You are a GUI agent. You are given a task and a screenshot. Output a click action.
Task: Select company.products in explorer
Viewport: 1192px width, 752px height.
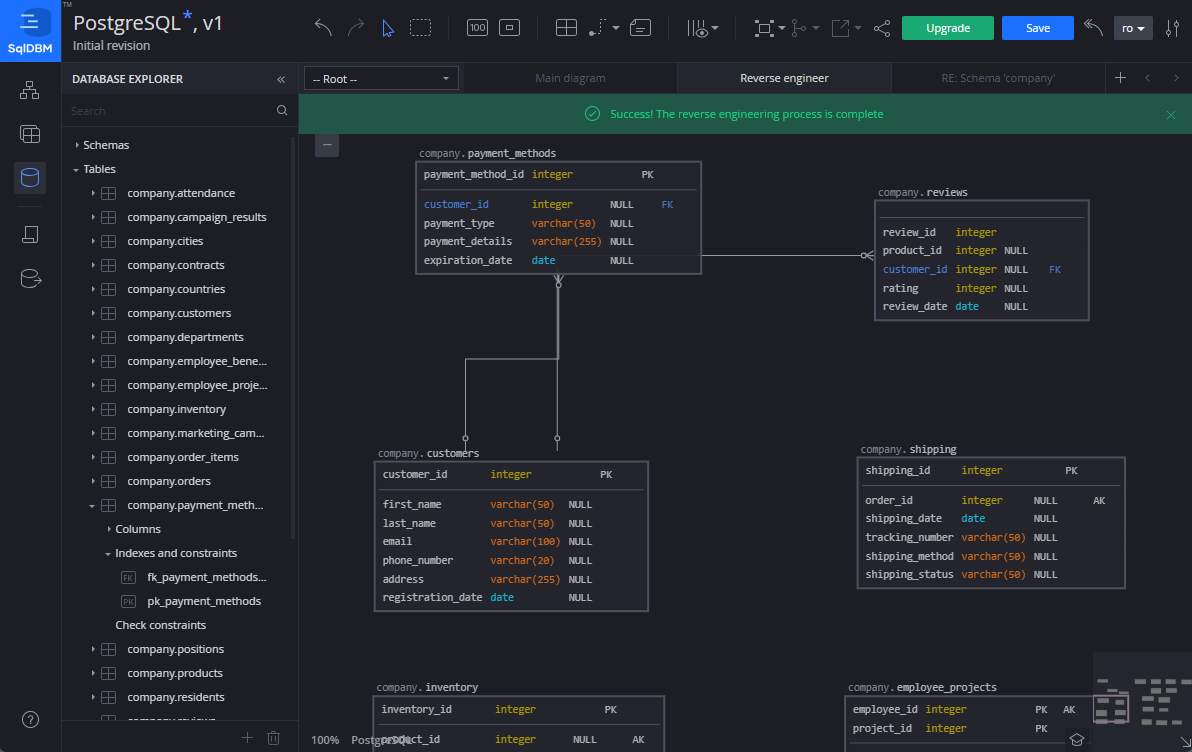(175, 673)
